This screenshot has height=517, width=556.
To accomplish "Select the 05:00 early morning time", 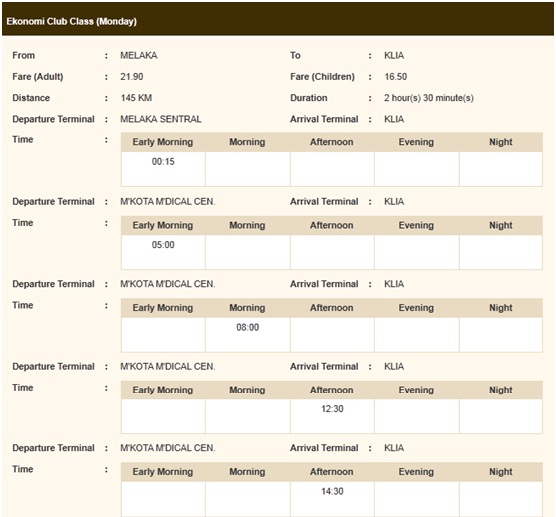I will pyautogui.click(x=163, y=245).
